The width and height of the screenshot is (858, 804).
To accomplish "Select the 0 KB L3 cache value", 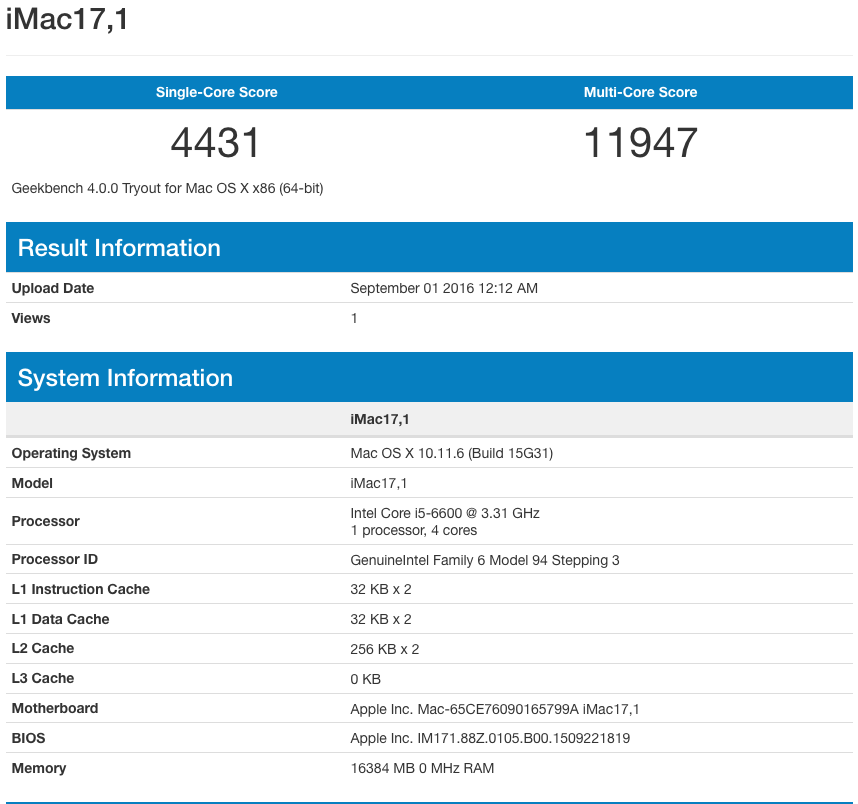I will point(366,679).
